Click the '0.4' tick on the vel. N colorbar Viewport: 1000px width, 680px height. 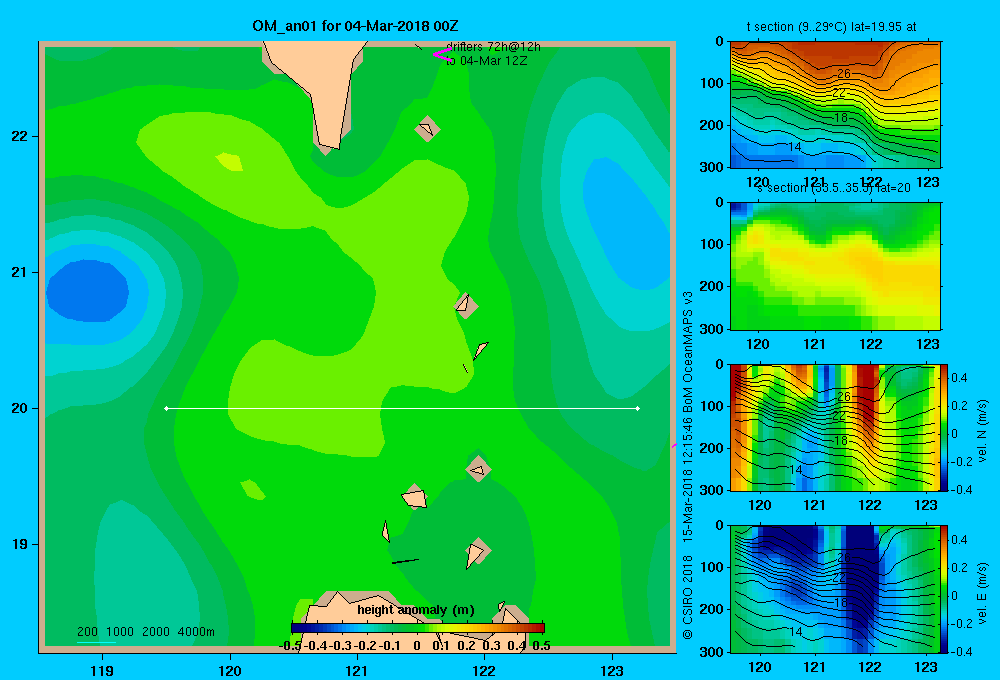(x=959, y=378)
